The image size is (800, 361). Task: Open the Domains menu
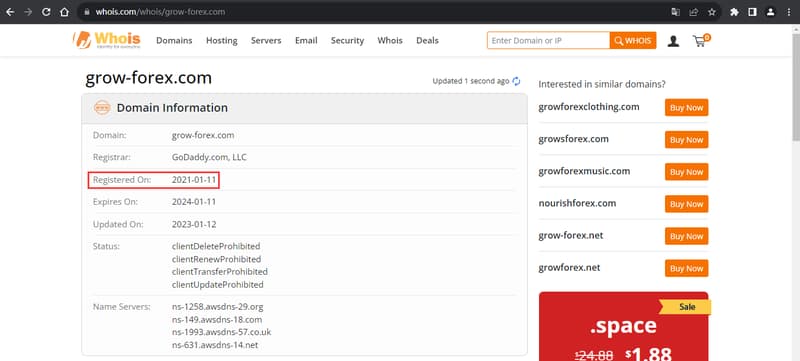[174, 40]
